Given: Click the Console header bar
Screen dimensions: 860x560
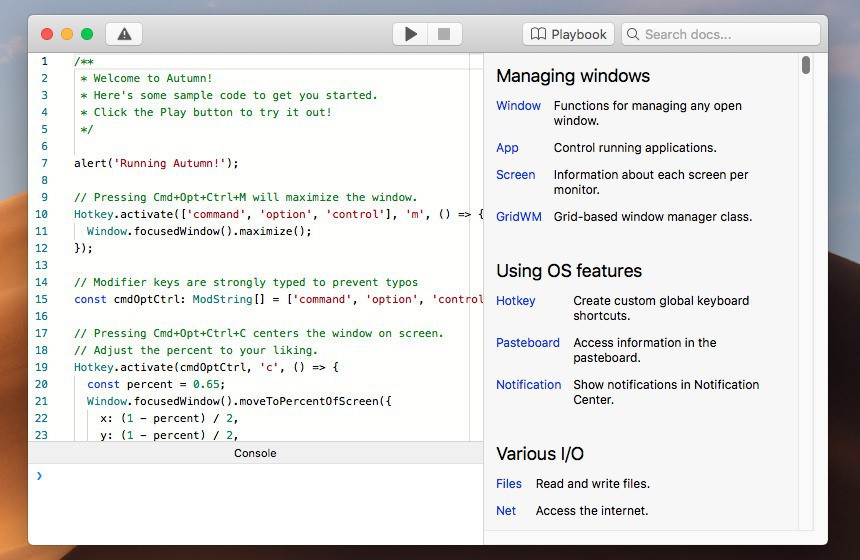Looking at the screenshot, I should click(x=255, y=453).
